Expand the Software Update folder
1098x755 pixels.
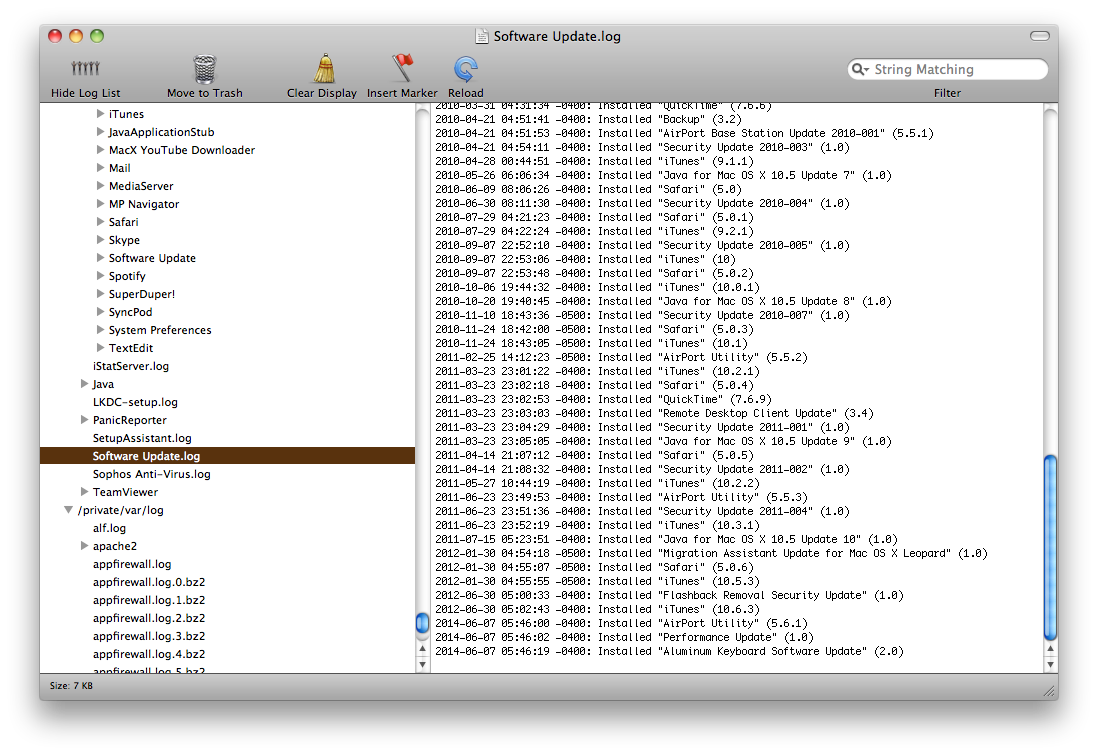click(100, 258)
